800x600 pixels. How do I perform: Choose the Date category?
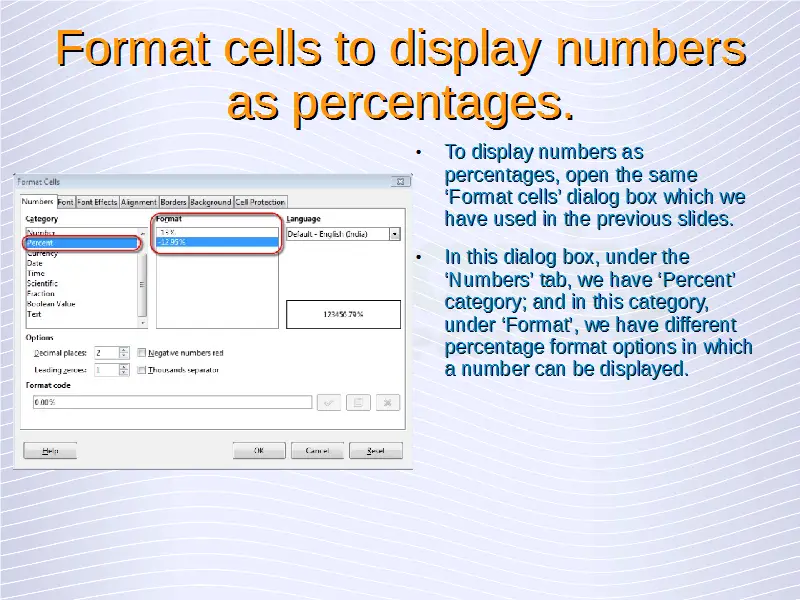[x=82, y=263]
